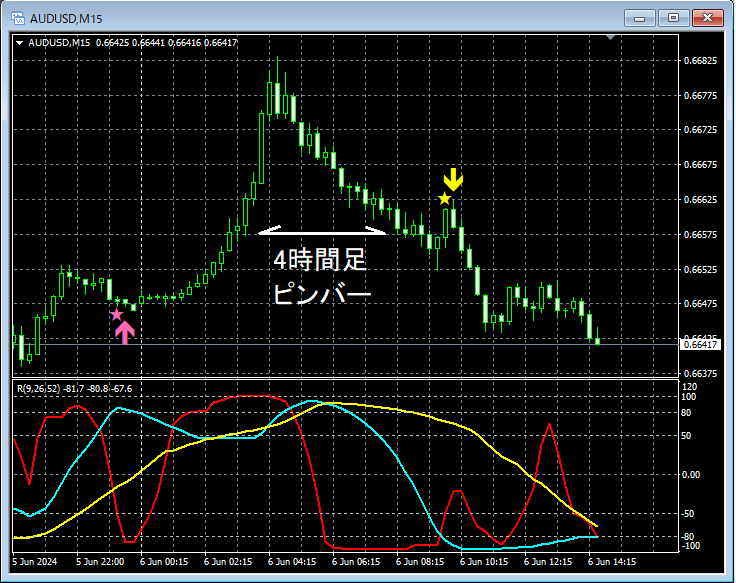This screenshot has width=736, height=583.
Task: Click the 0.66775 price scale label
Action: tap(700, 96)
